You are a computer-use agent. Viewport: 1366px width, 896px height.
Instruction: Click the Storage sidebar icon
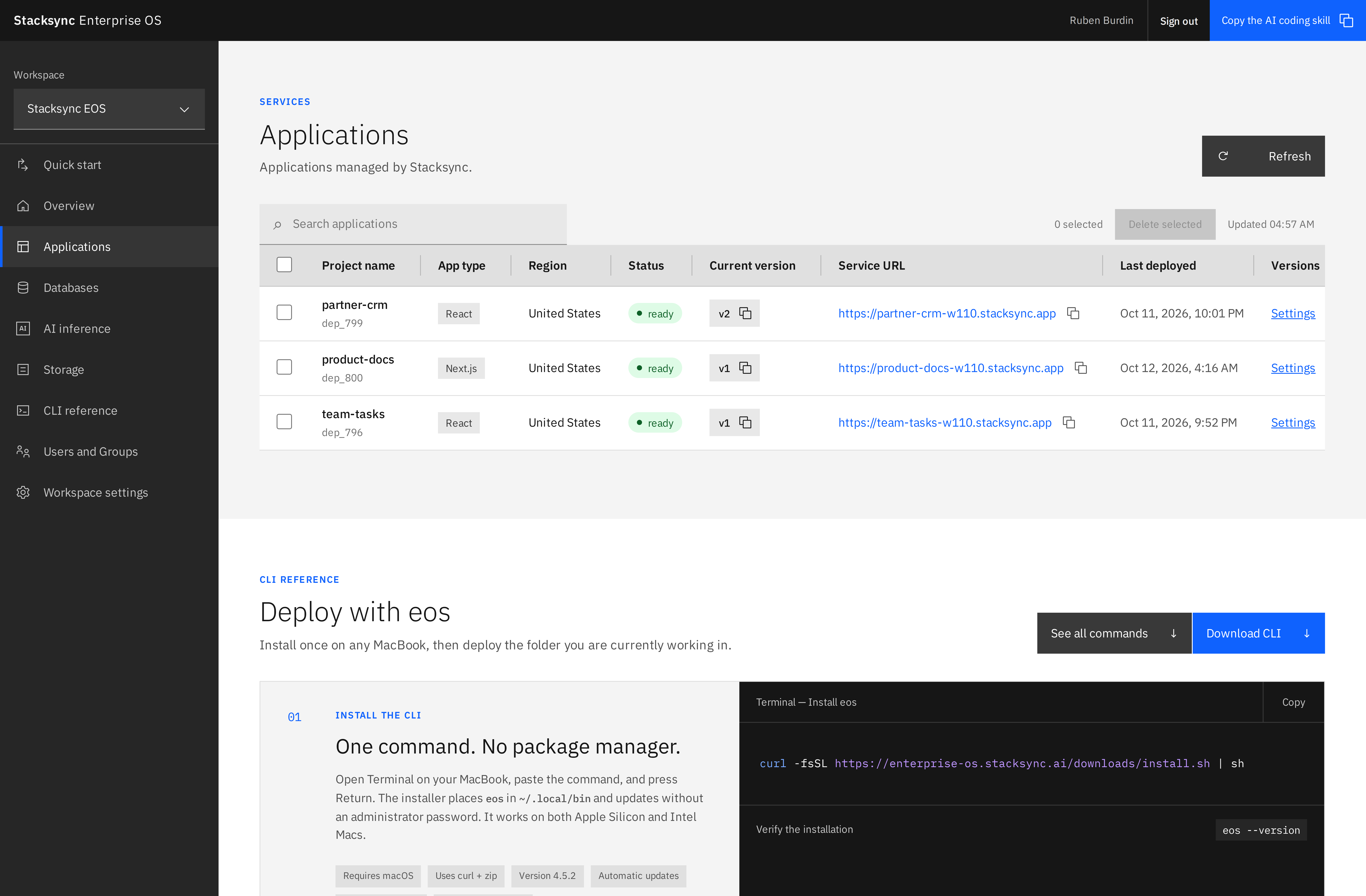point(23,369)
